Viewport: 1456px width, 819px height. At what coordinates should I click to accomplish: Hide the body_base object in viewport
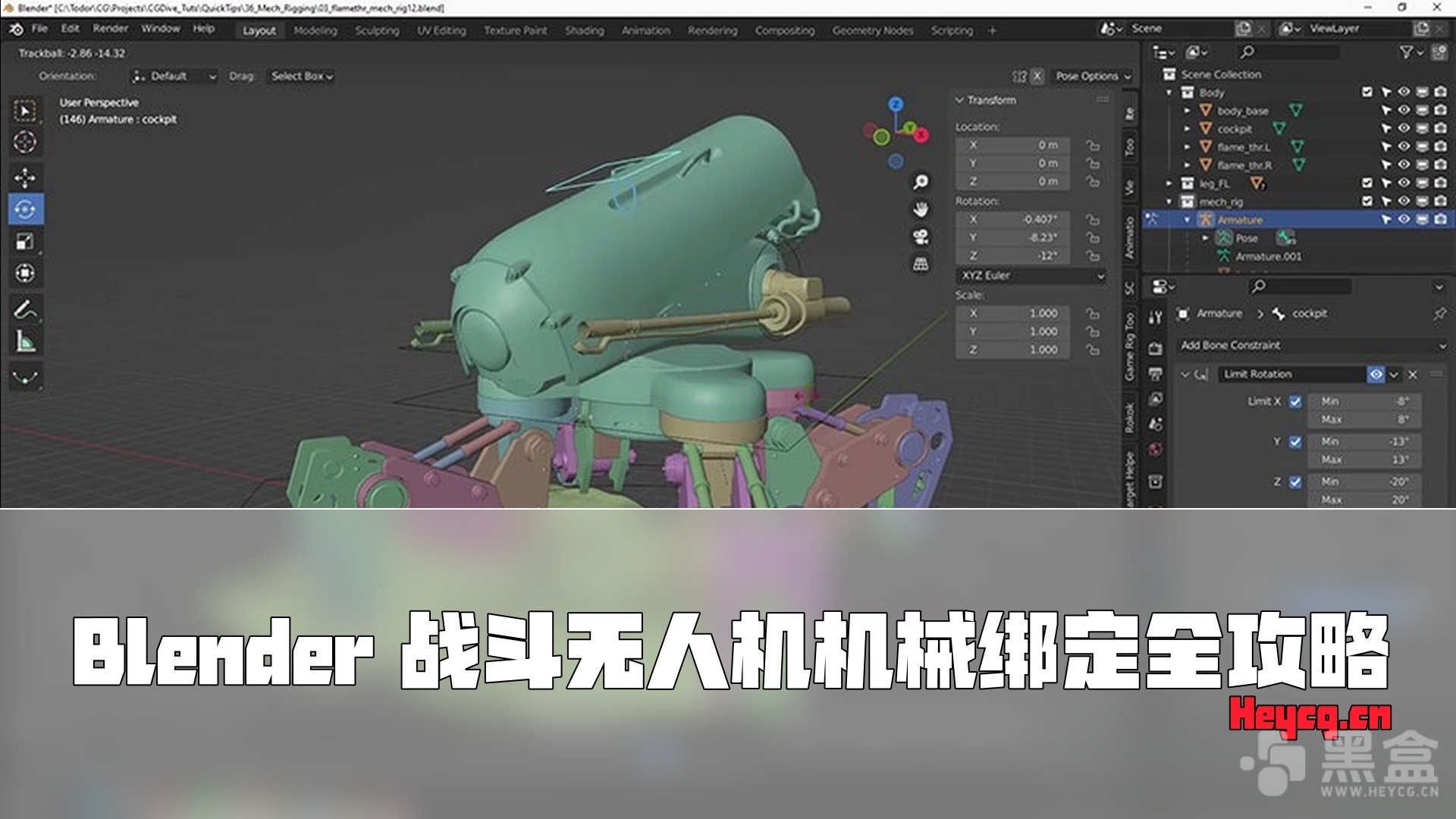(x=1404, y=111)
